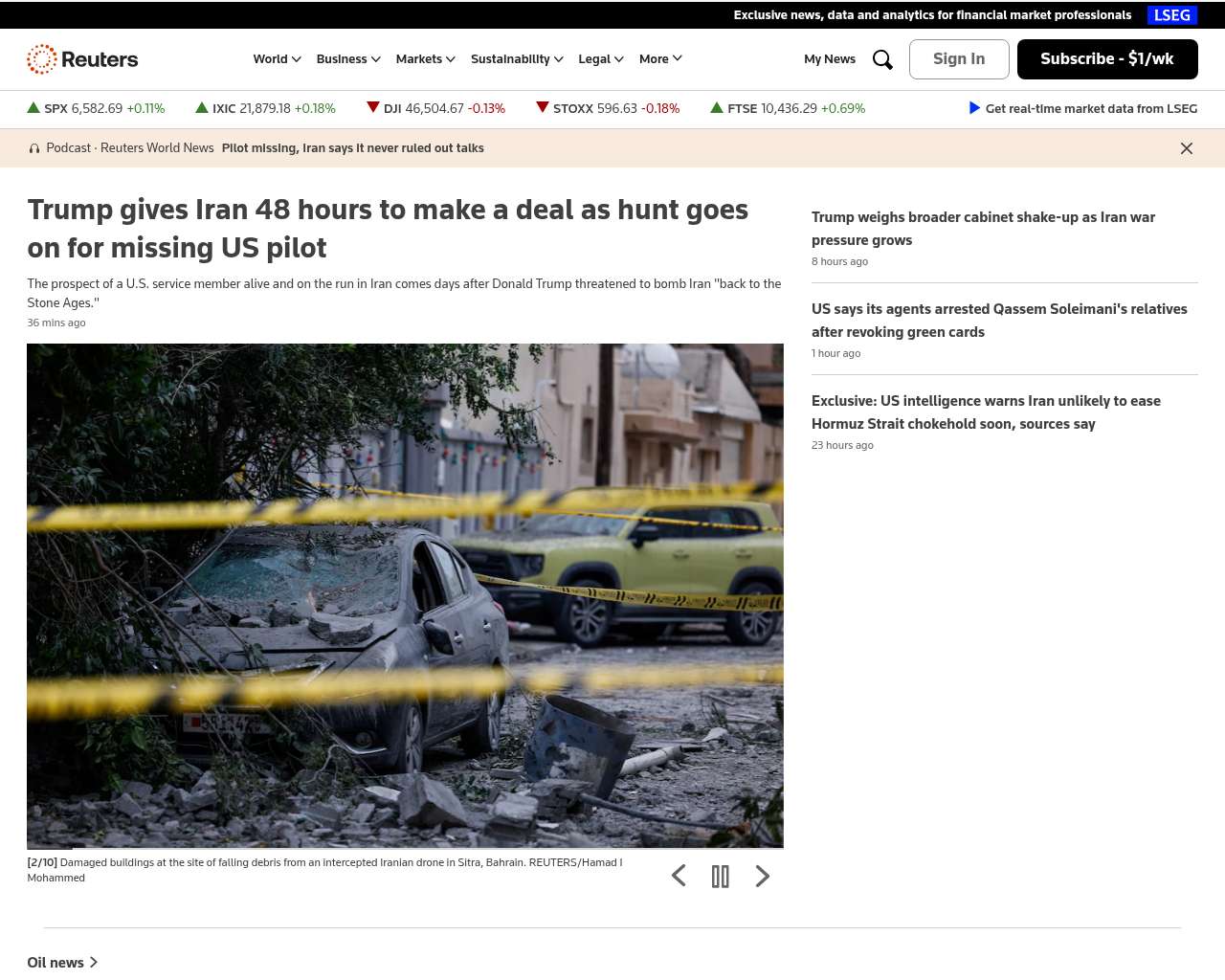Screen dimensions: 1225x980
Task: Click the podcast headphones icon
Action: pyautogui.click(x=34, y=148)
